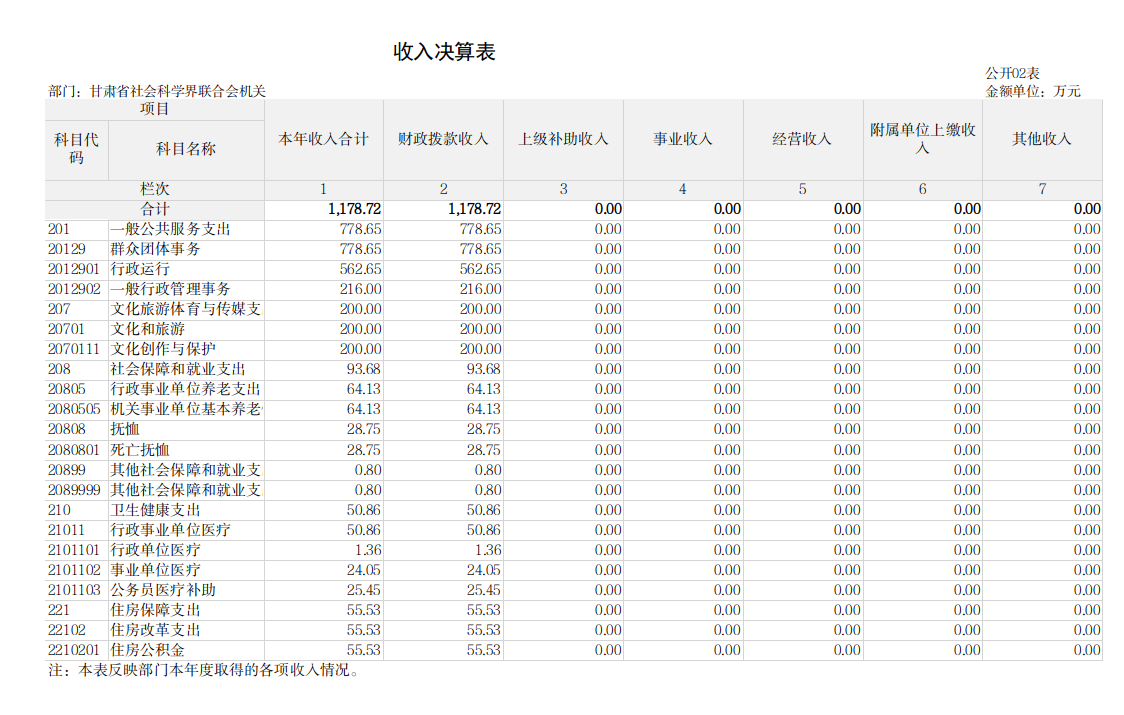Click the 财政拨款收入 column header

(443, 139)
